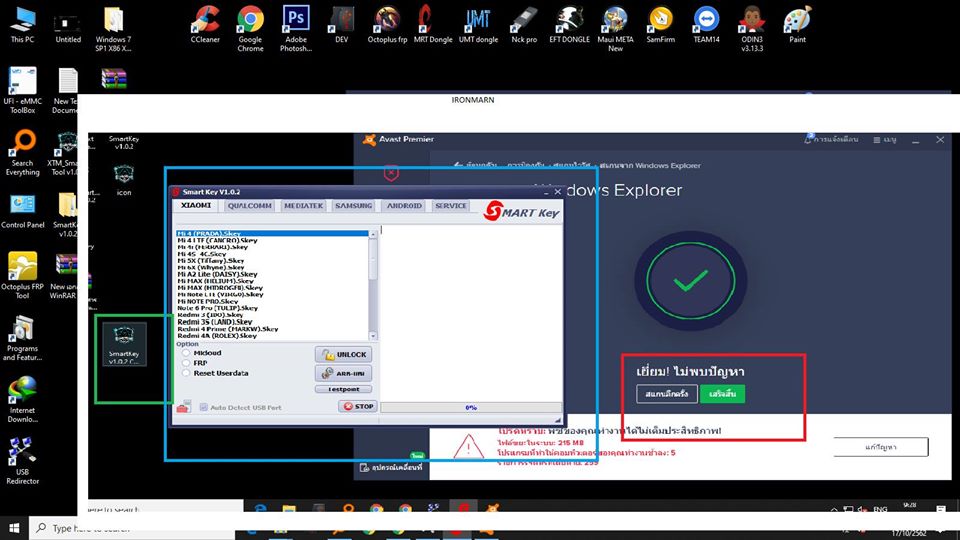The image size is (960, 540).
Task: Open TEAM14 desktop shortcut
Action: [706, 24]
